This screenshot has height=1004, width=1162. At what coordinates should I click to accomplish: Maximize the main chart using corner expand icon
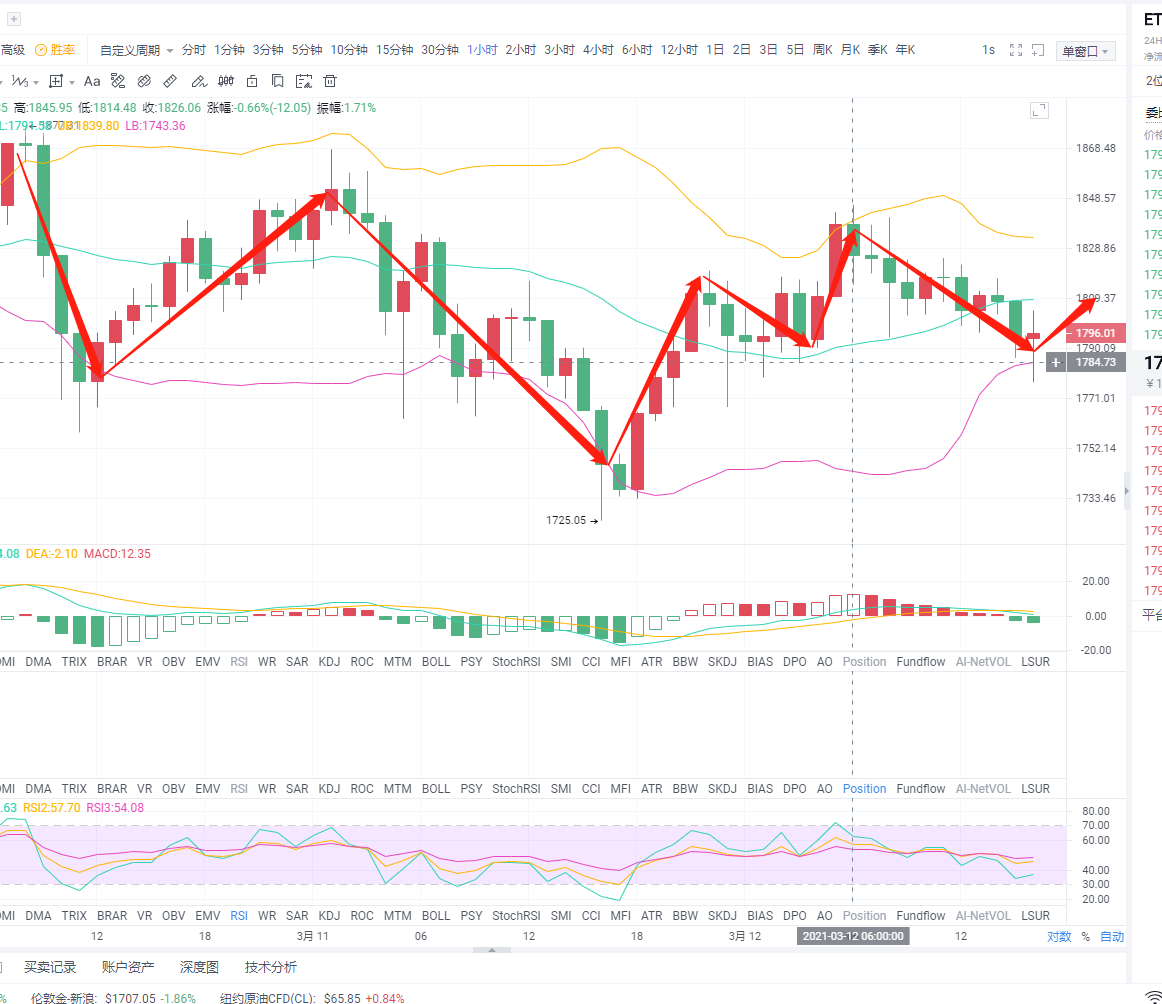coord(1040,111)
